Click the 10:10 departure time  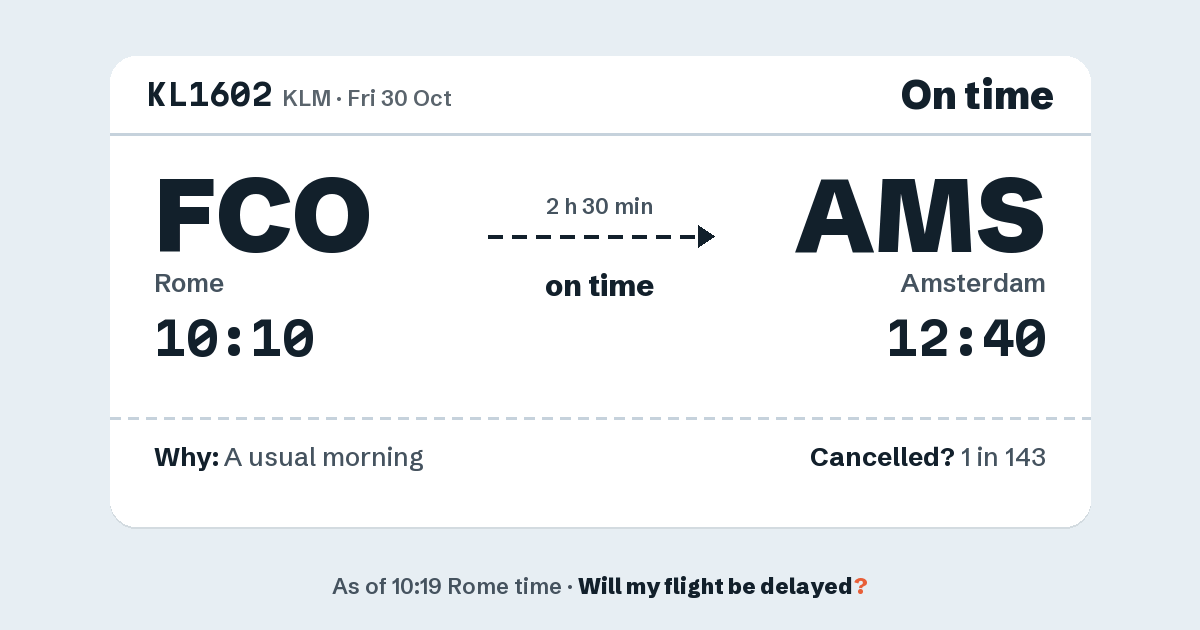(235, 339)
